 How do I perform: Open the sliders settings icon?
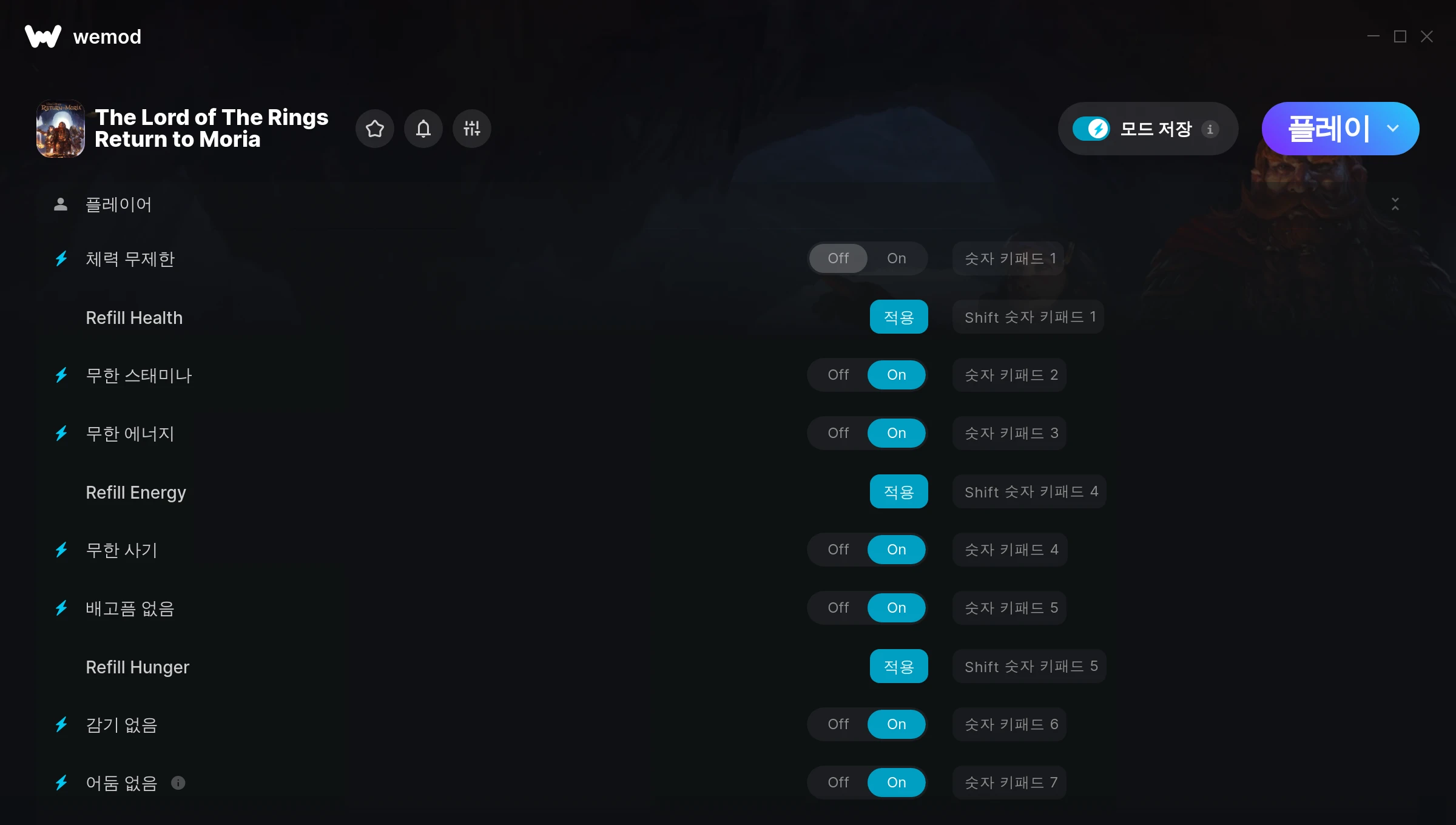pyautogui.click(x=472, y=129)
